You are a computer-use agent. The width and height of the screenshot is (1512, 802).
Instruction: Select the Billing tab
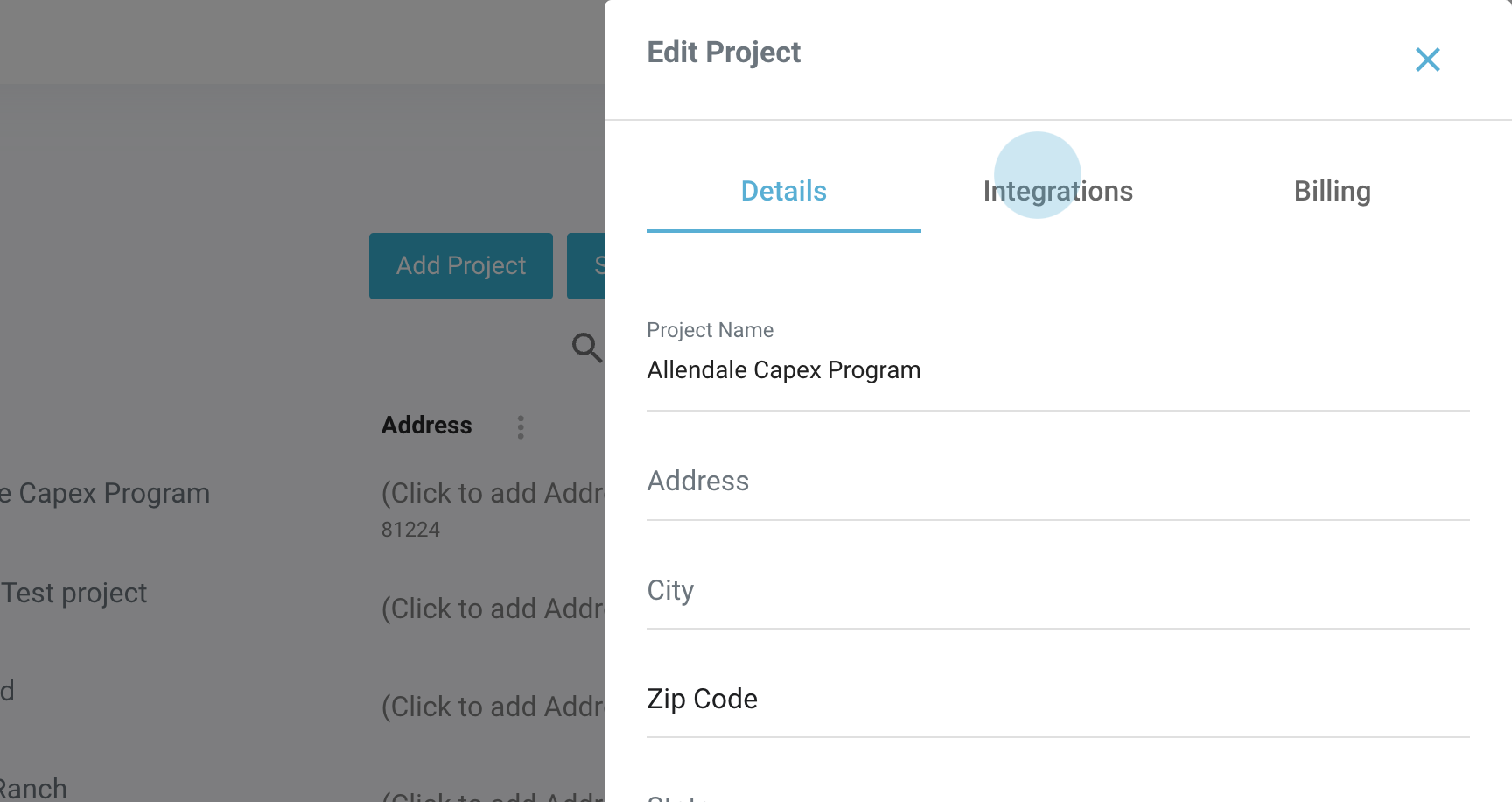tap(1332, 192)
